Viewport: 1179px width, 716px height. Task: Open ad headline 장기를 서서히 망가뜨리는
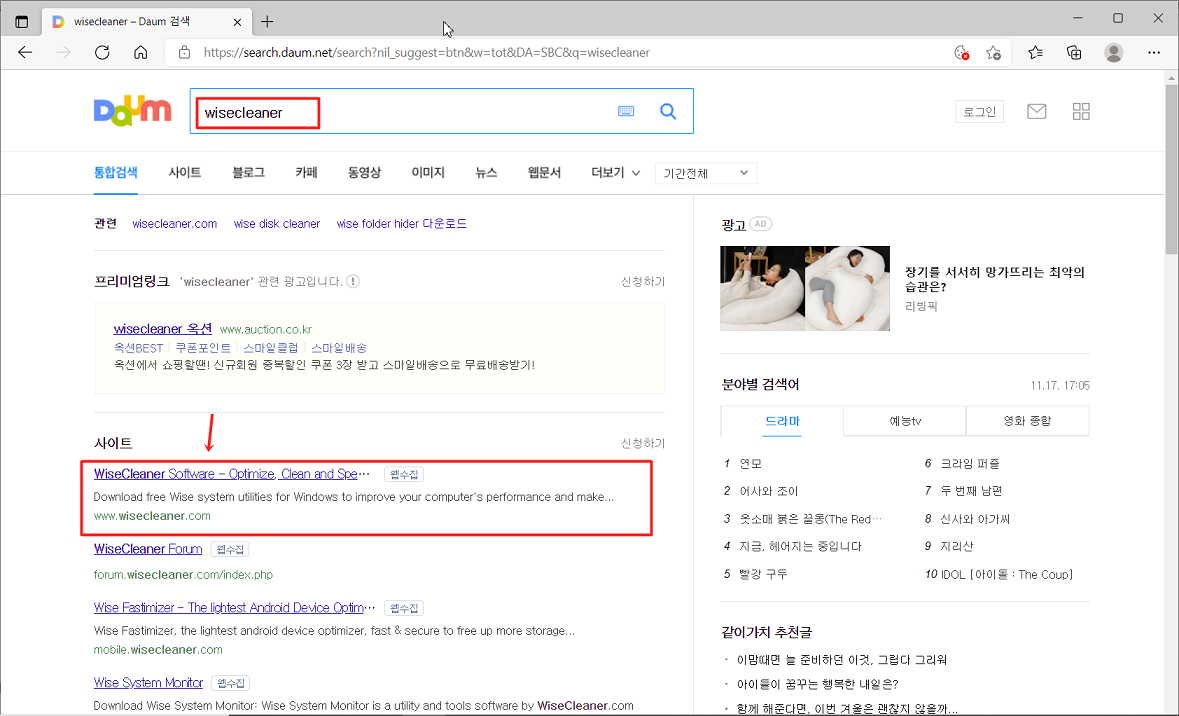click(x=995, y=279)
